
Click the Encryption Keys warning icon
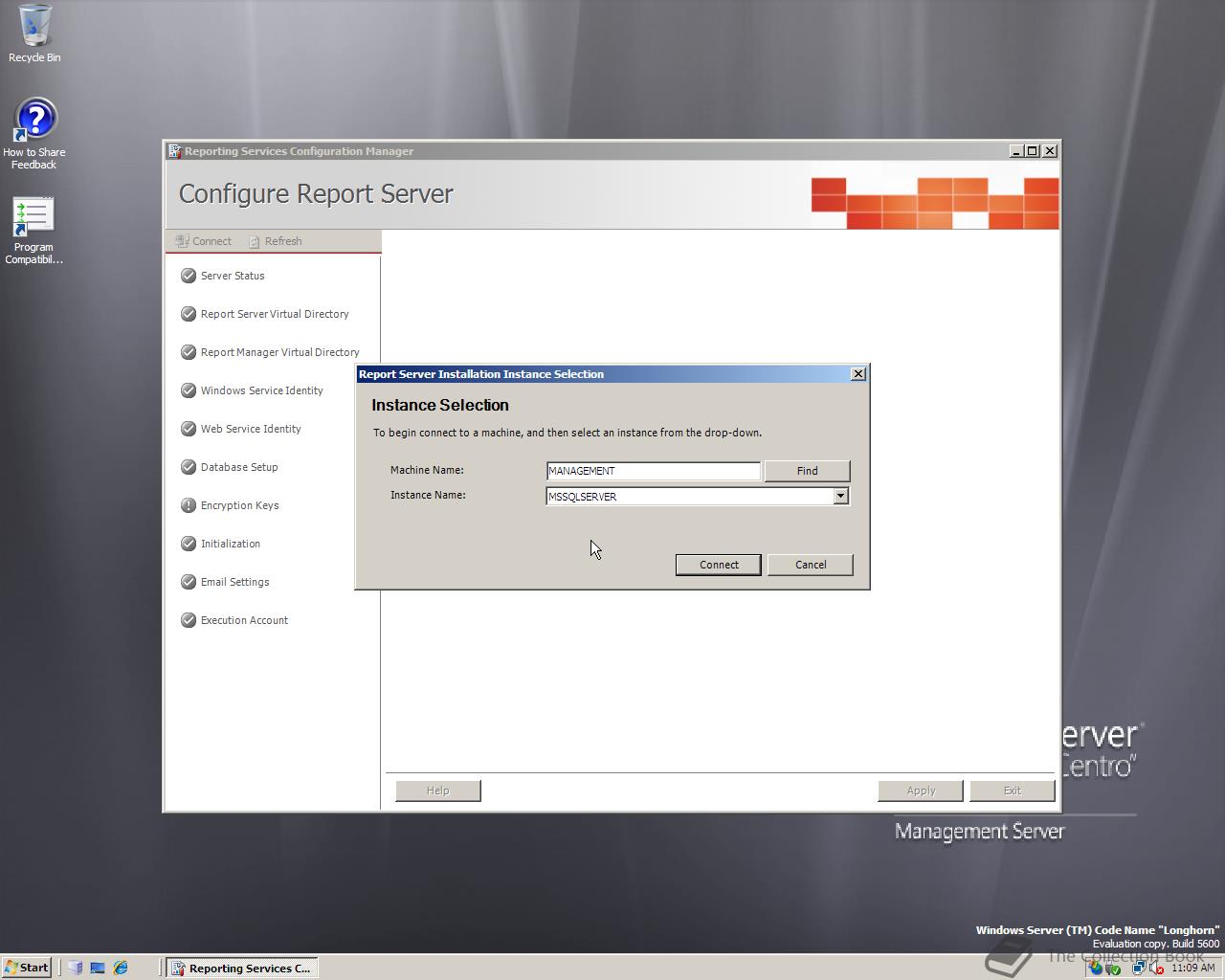189,505
